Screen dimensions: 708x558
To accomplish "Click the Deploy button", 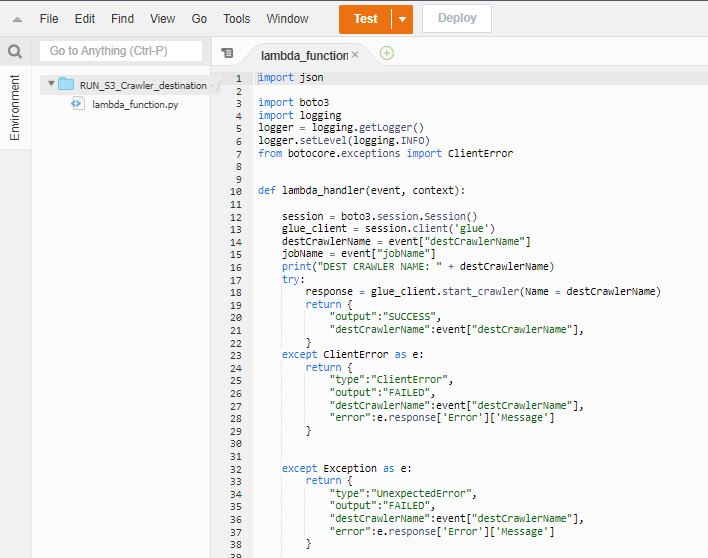I will point(457,18).
